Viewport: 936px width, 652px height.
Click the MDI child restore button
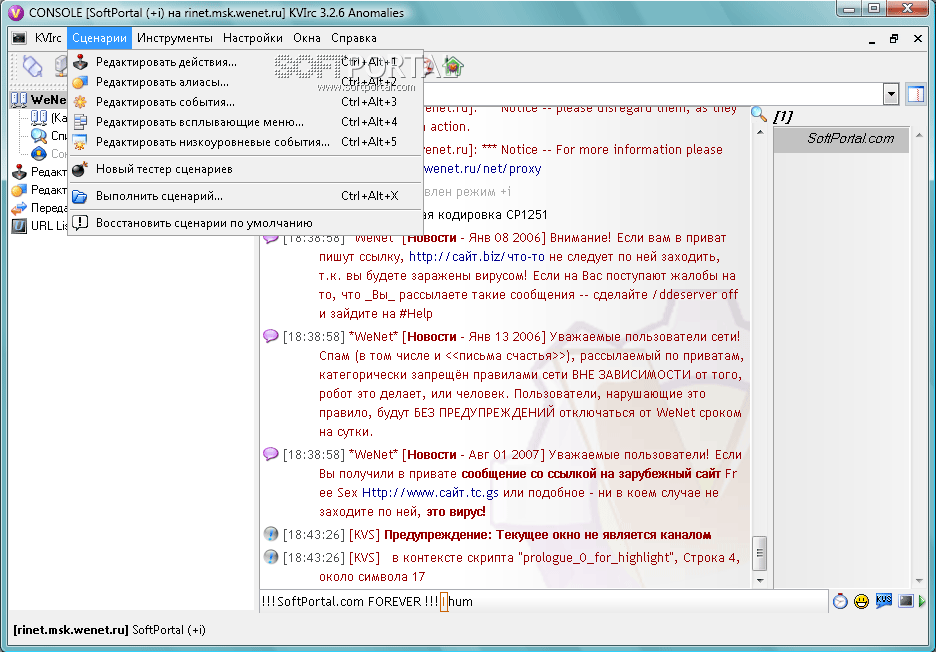(x=894, y=39)
